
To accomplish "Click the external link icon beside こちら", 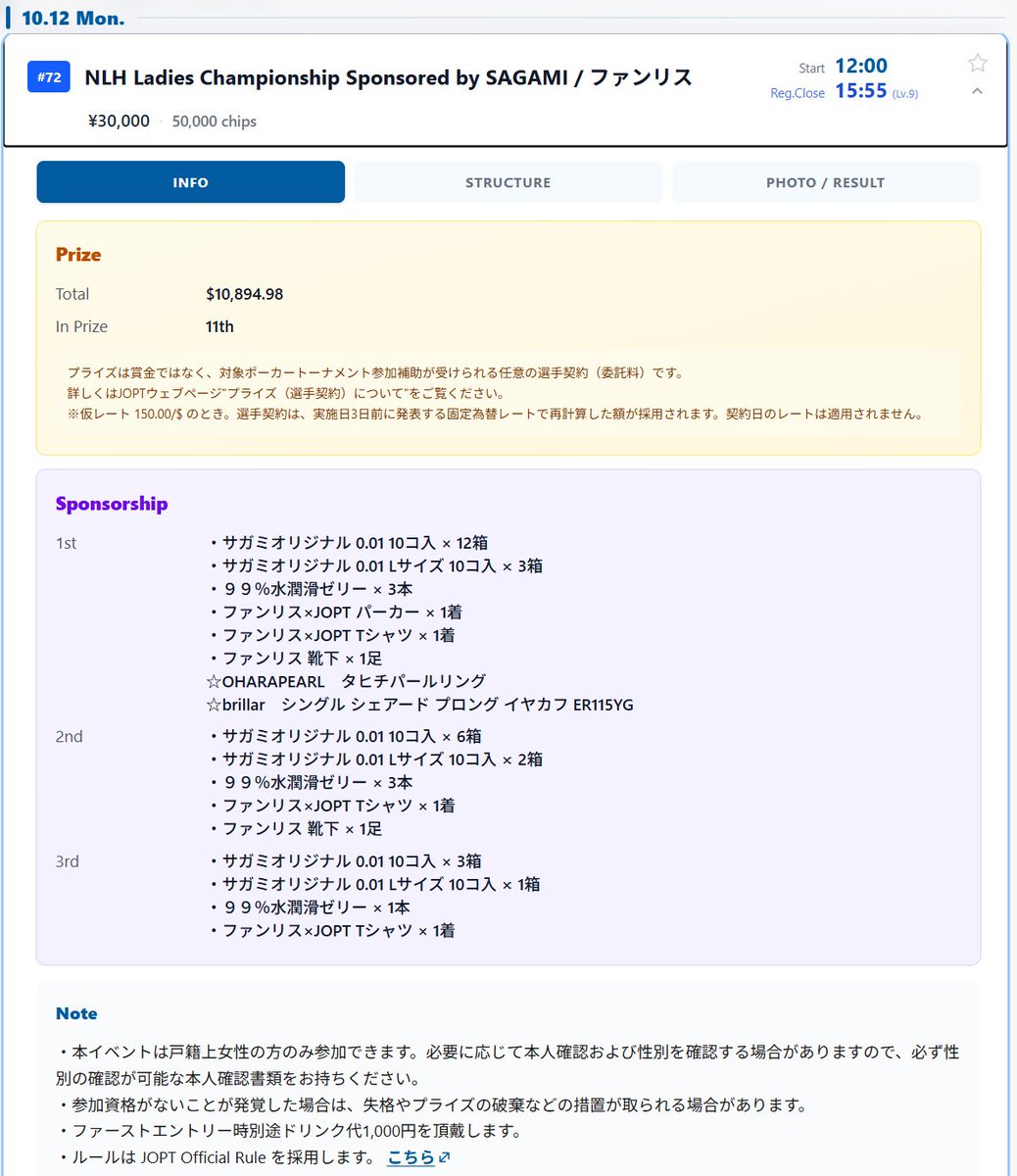I will click(x=444, y=1157).
